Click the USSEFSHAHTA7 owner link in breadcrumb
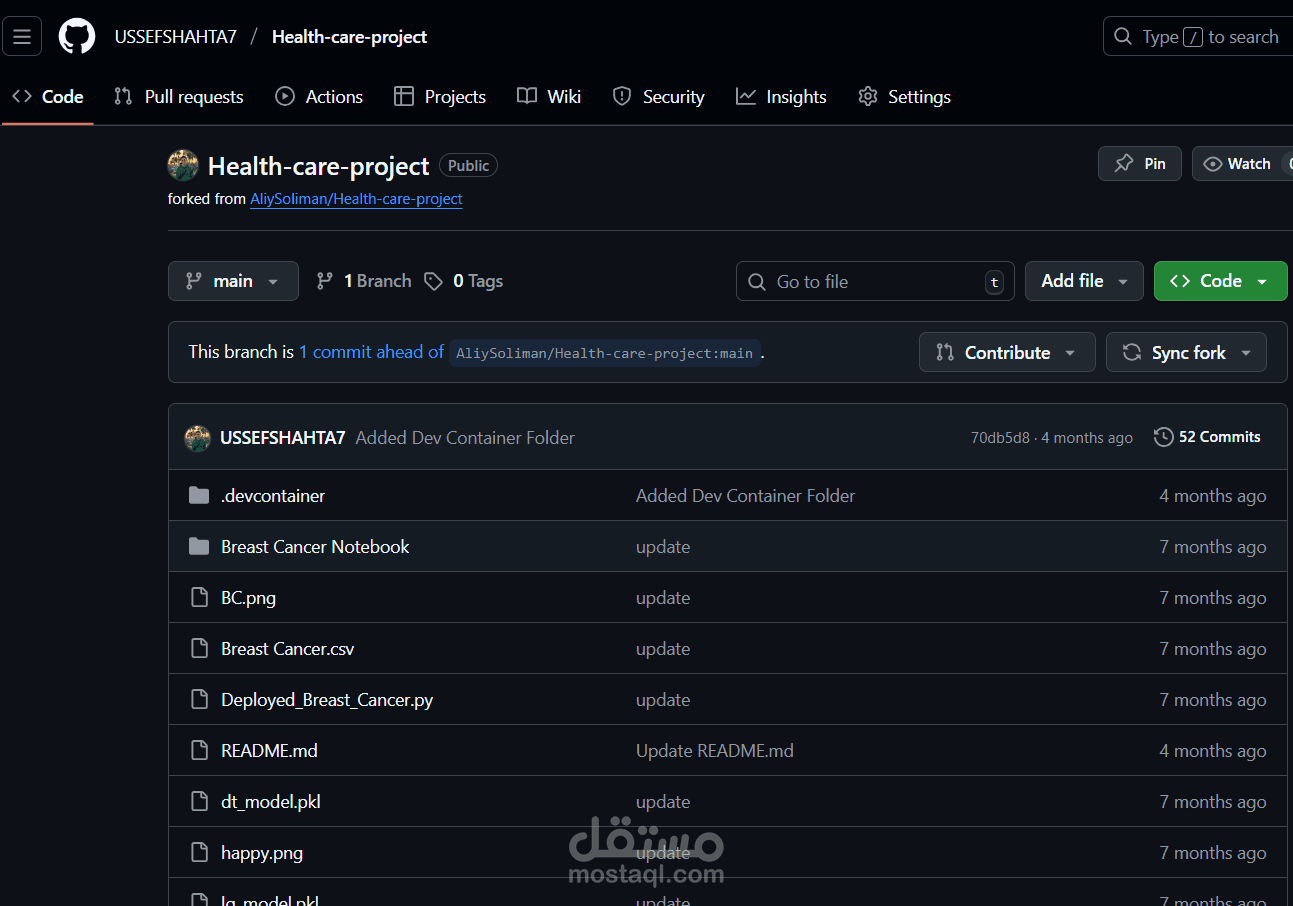The height and width of the screenshot is (906, 1293). click(x=176, y=37)
